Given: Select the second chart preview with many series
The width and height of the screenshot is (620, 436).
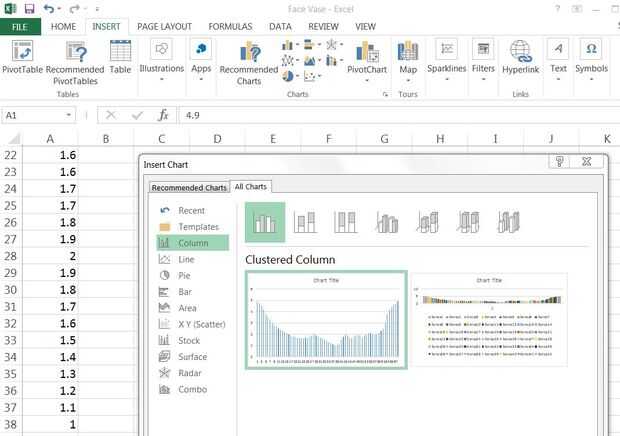Looking at the screenshot, I should coord(490,320).
